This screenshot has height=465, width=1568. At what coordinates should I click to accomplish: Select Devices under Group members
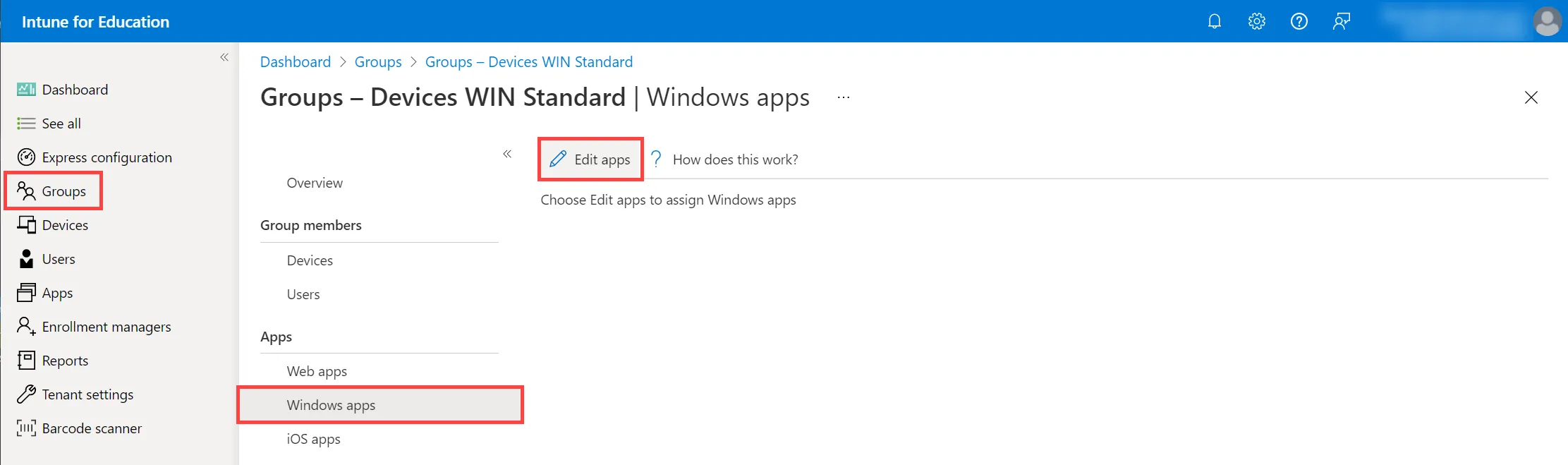click(x=310, y=260)
